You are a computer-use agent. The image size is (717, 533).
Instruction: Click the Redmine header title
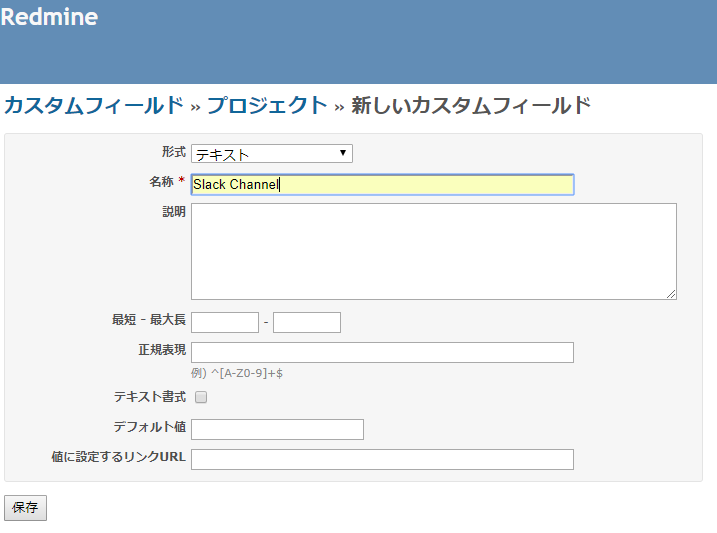point(49,17)
